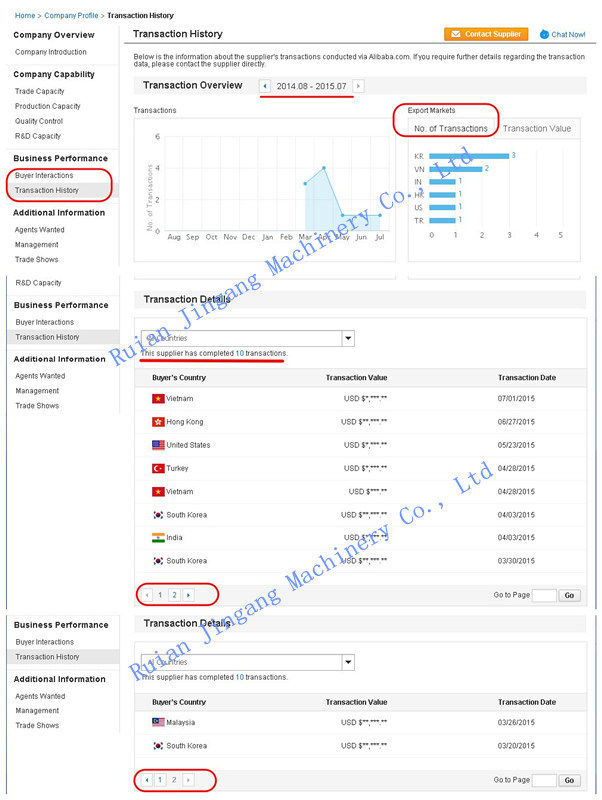602x800 pixels.
Task: Switch to the No. of Transactions tab
Action: (451, 129)
